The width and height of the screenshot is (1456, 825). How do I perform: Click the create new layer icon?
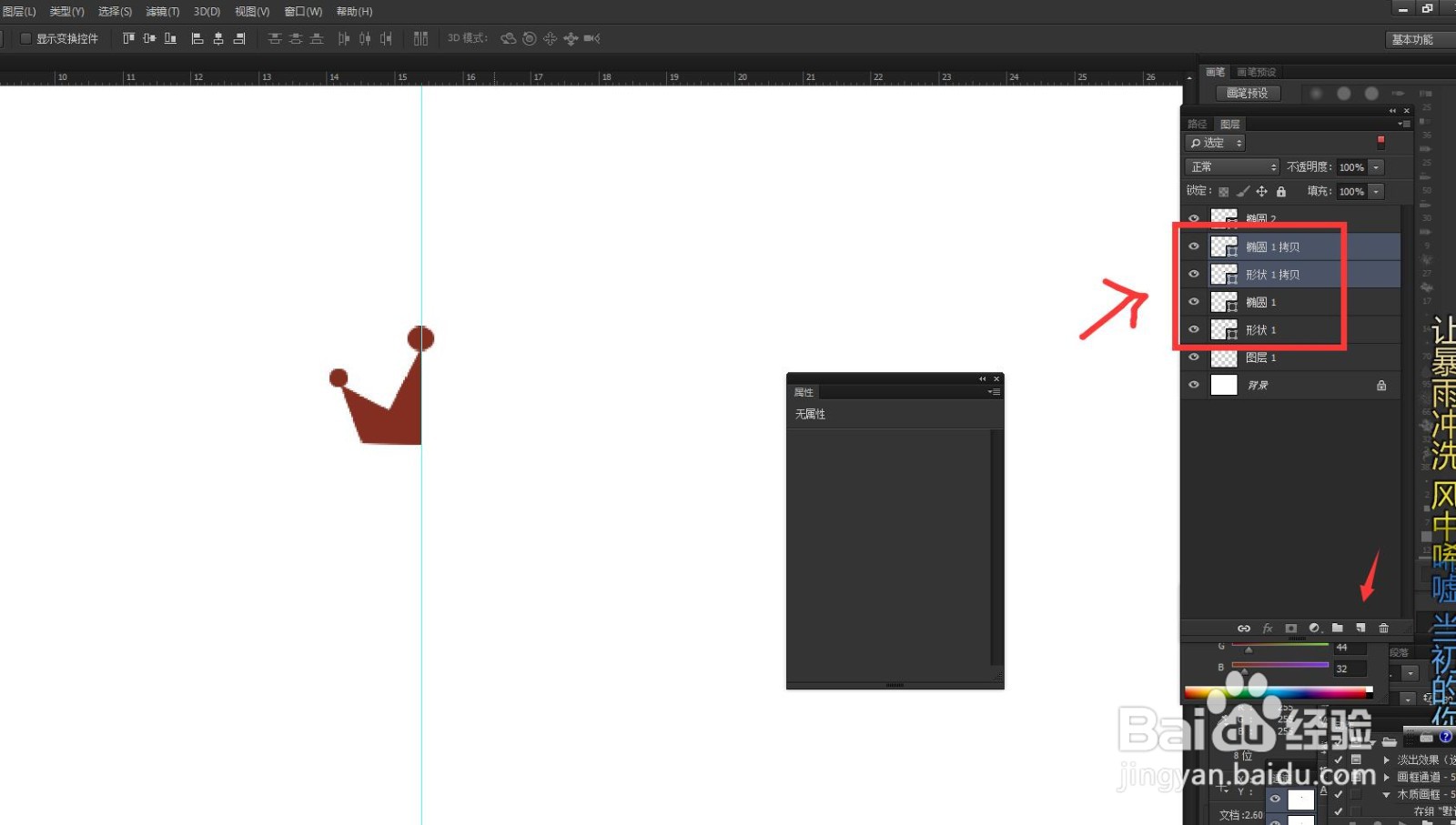[1360, 629]
